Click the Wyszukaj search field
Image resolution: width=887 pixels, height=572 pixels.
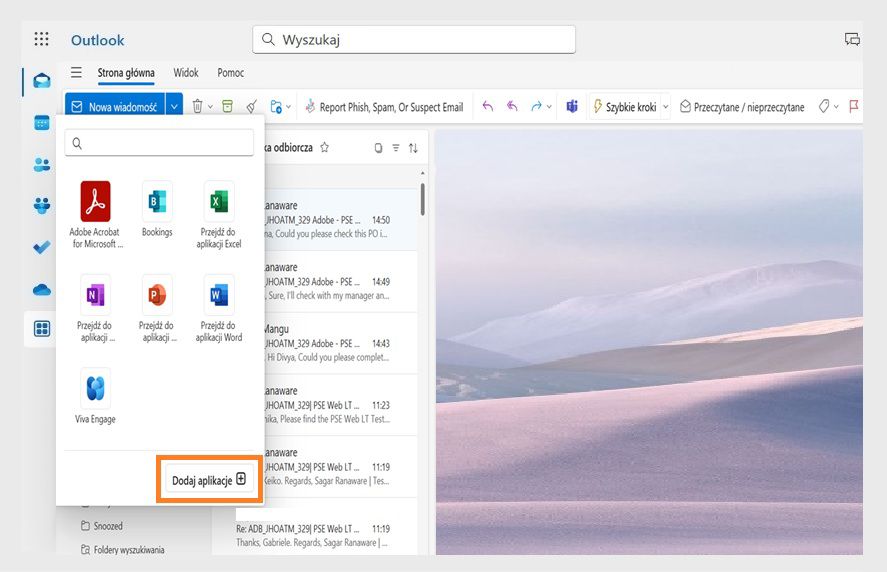pyautogui.click(x=414, y=40)
